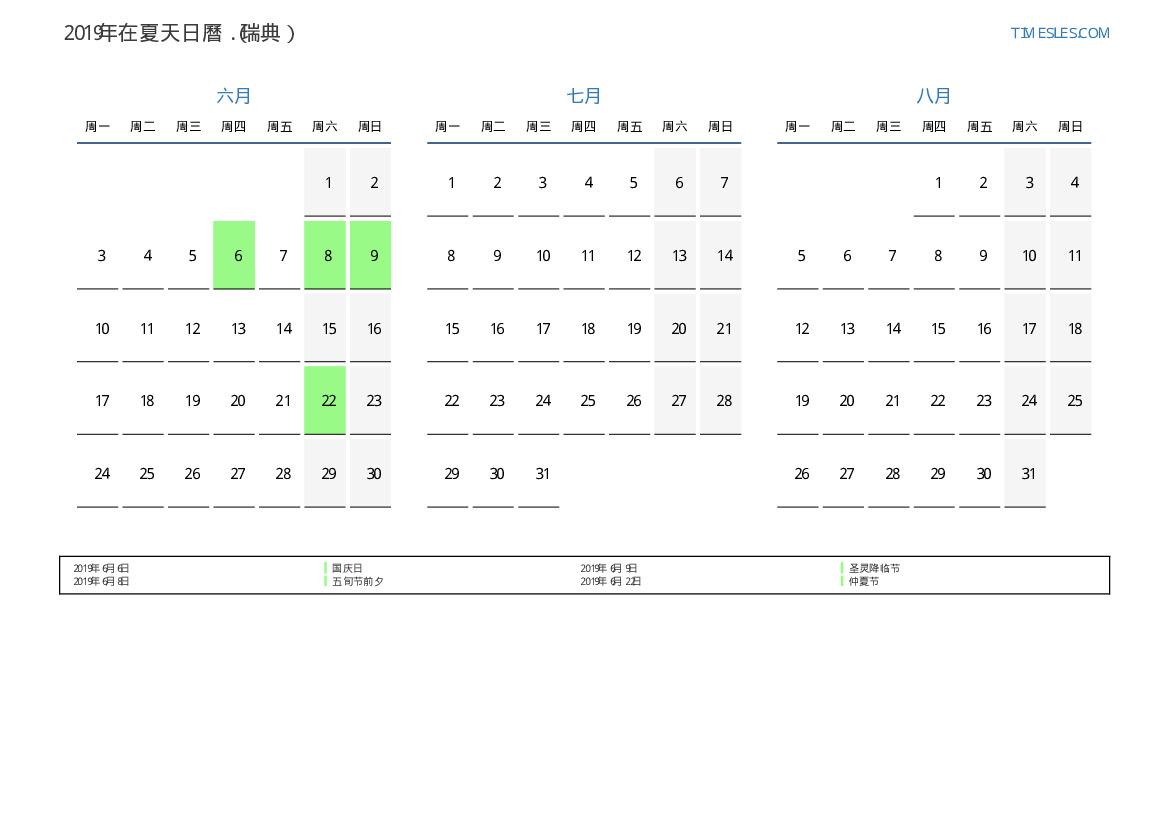This screenshot has width=1169, height=827.
Task: Click highlighted June 8 cell
Action: 327,256
